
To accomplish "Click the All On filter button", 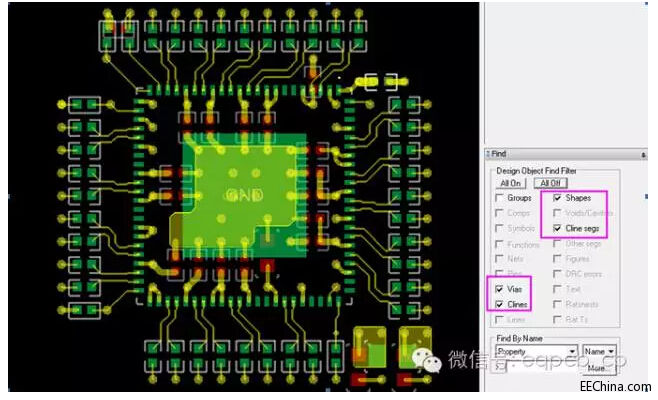I will (x=511, y=183).
